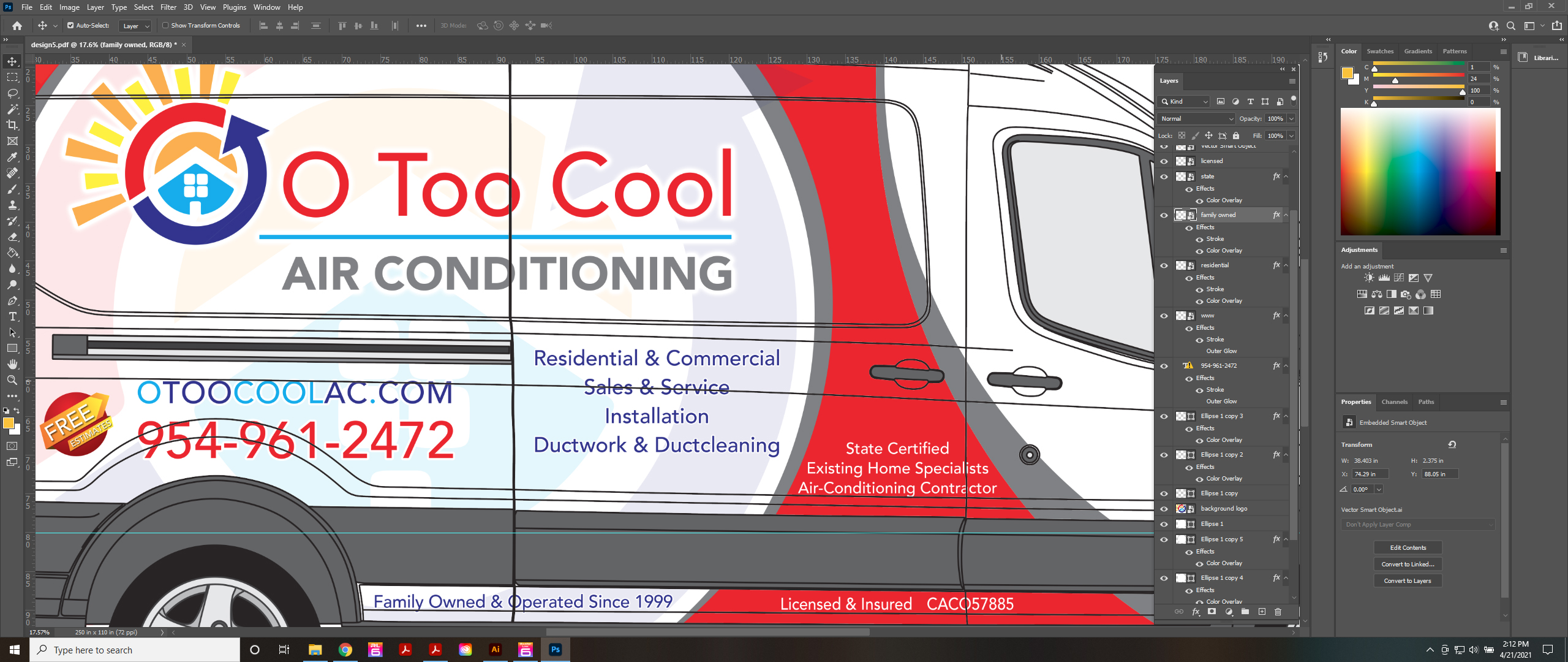
Task: Hide the licensed layer
Action: (1164, 161)
